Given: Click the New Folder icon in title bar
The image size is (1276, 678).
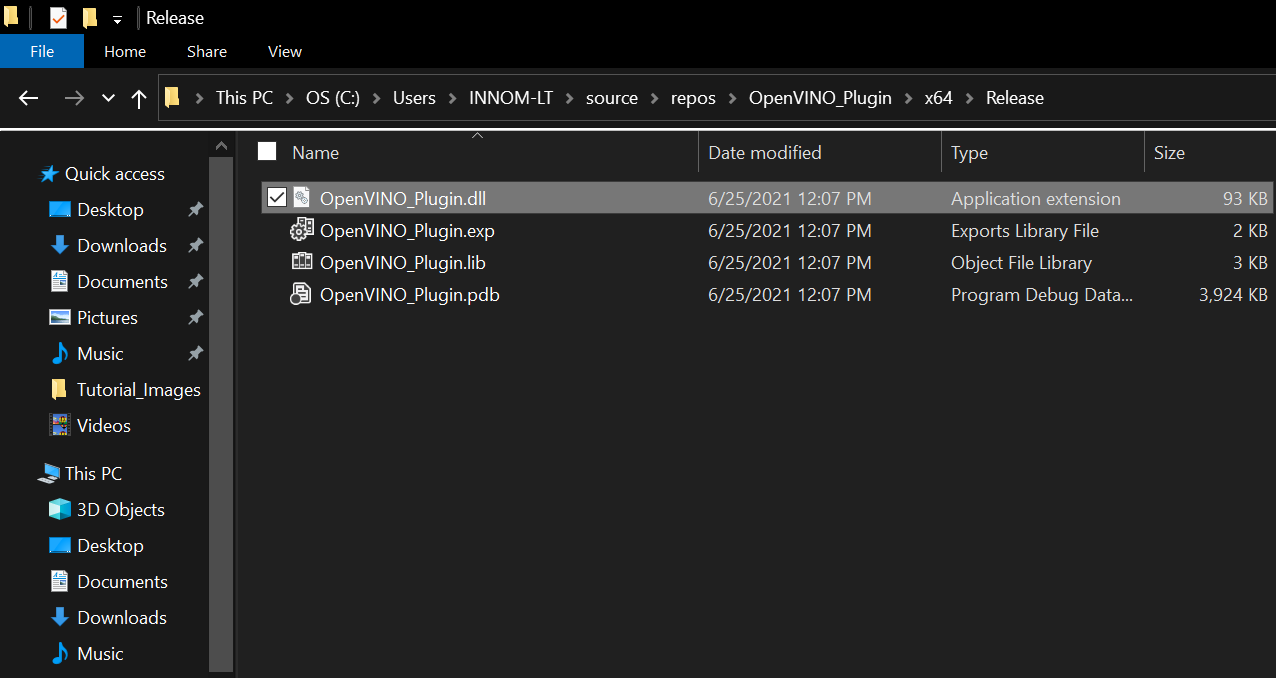Looking at the screenshot, I should pos(89,18).
